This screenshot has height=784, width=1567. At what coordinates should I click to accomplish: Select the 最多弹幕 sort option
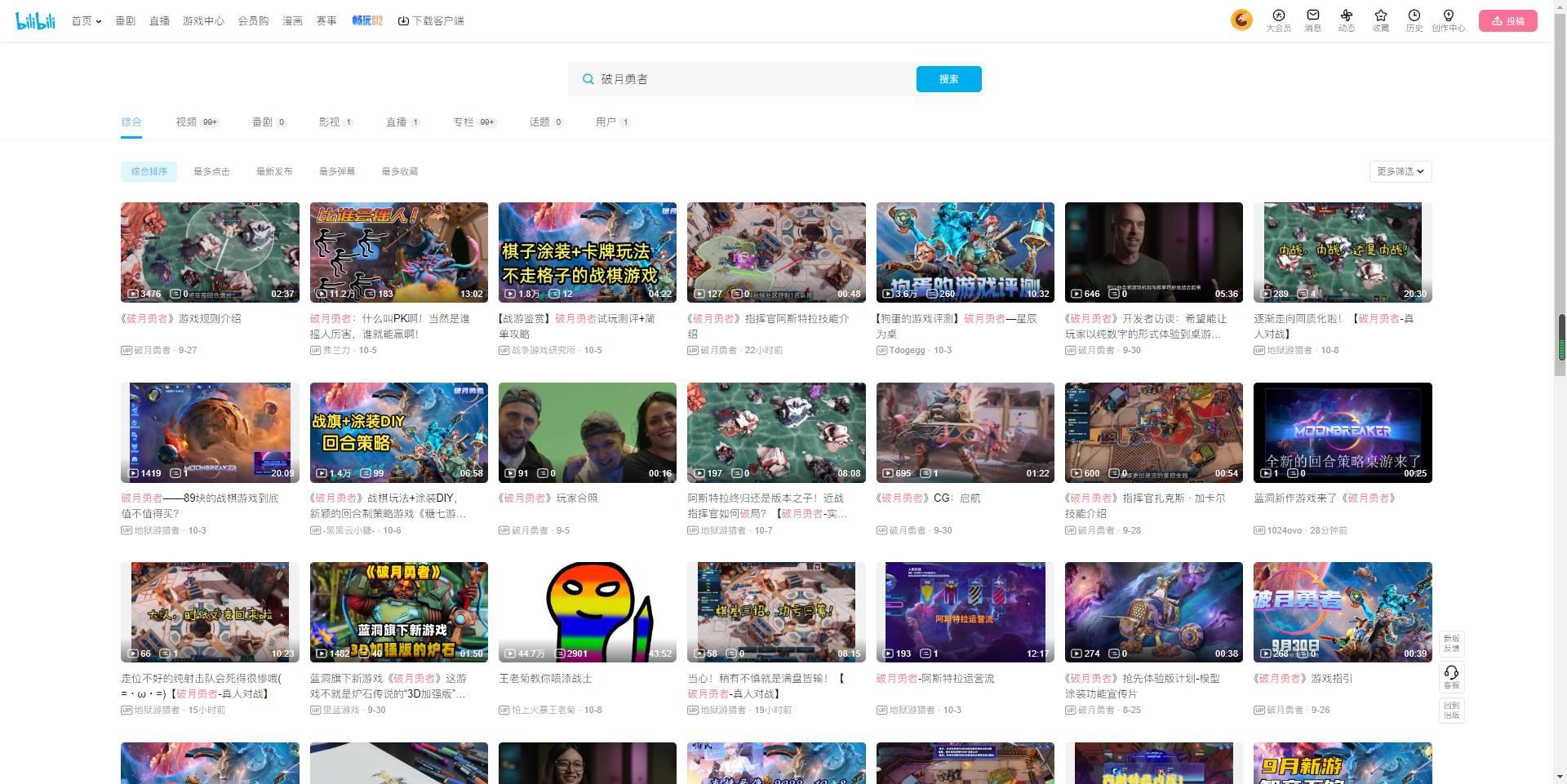[x=337, y=171]
